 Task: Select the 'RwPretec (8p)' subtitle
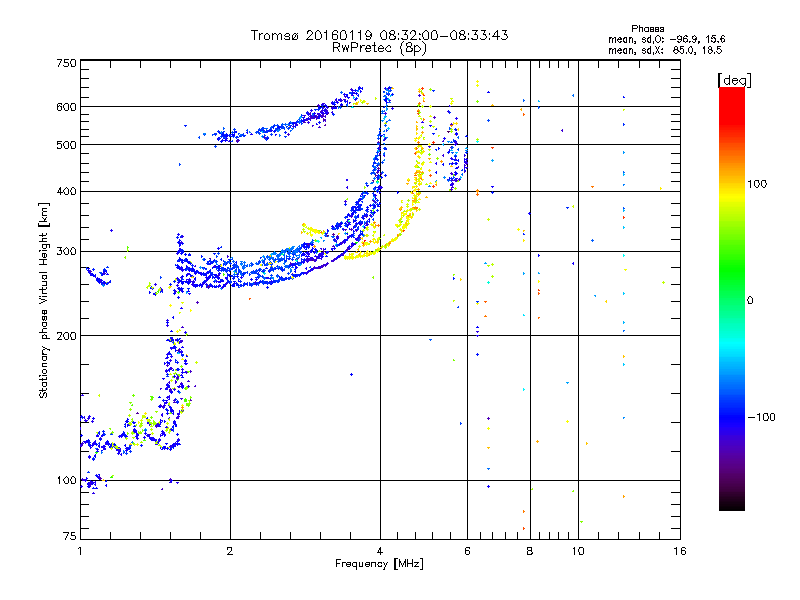[x=379, y=48]
